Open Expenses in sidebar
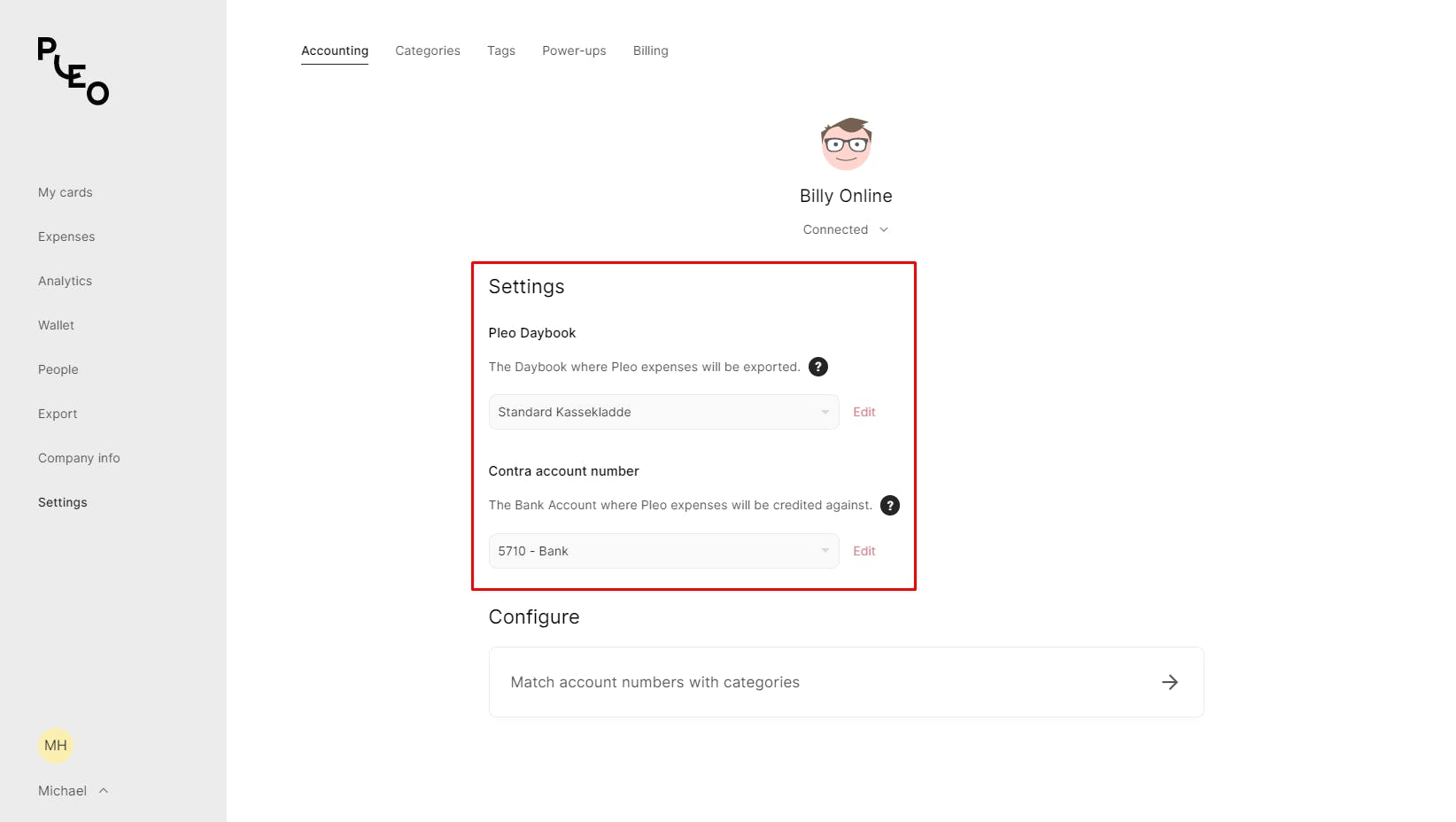The height and width of the screenshot is (822, 1456). point(66,237)
